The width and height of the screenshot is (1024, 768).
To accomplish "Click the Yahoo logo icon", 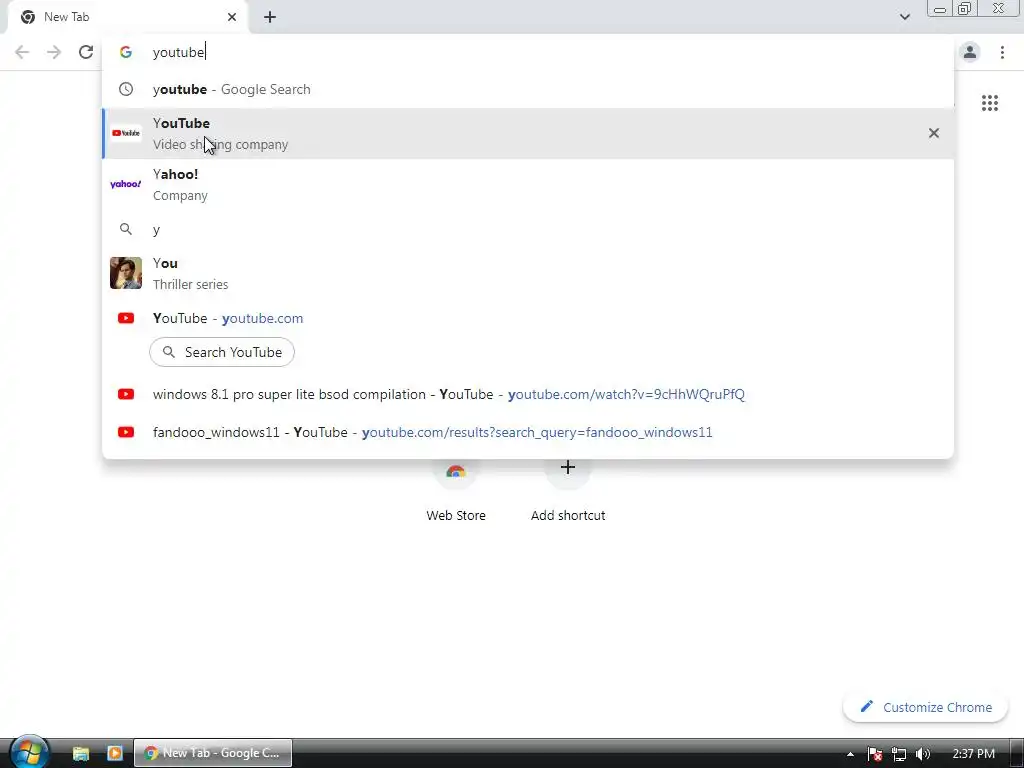I will pos(126,184).
